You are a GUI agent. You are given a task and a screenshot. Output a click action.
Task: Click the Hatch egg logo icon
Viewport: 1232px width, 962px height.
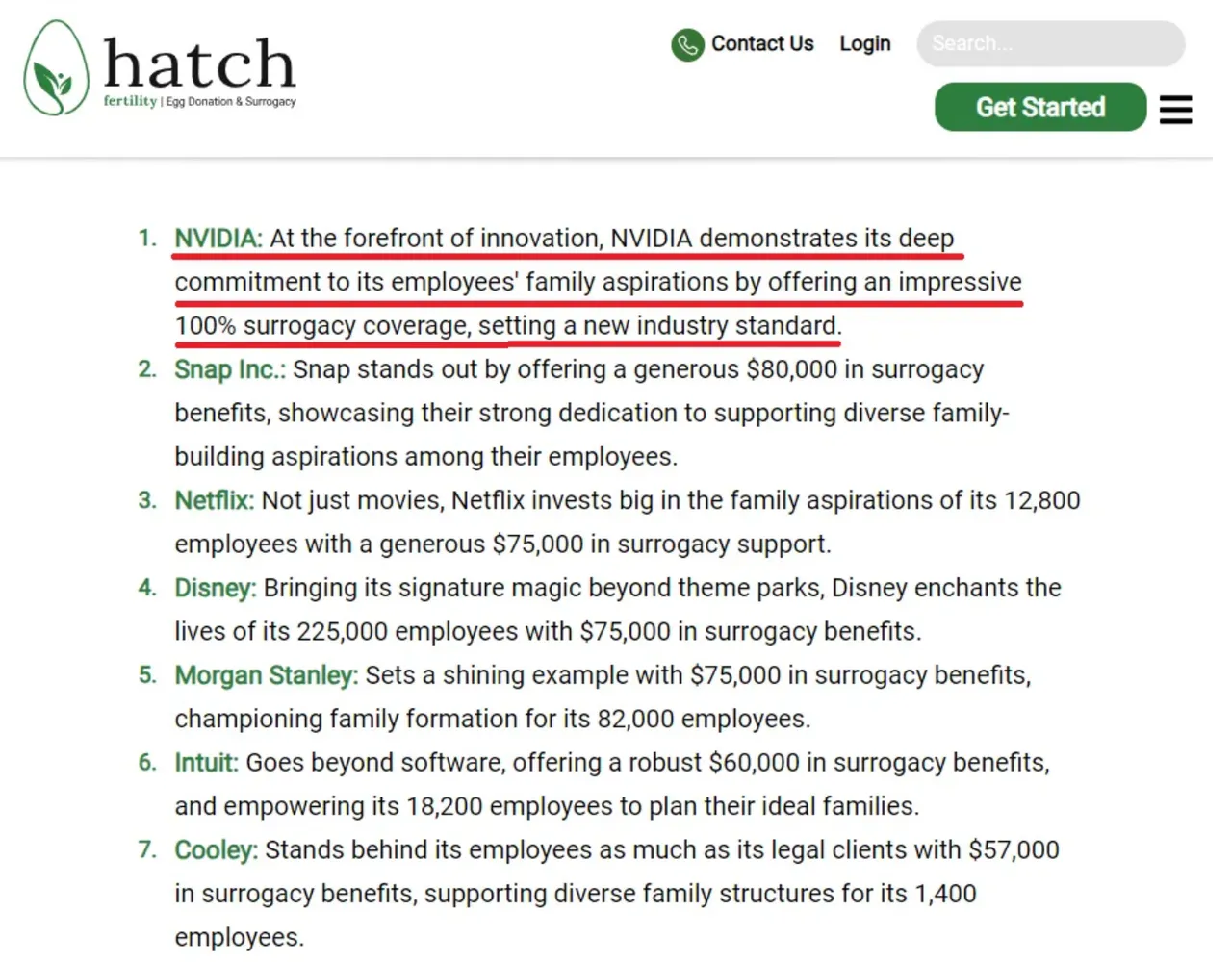tap(56, 68)
